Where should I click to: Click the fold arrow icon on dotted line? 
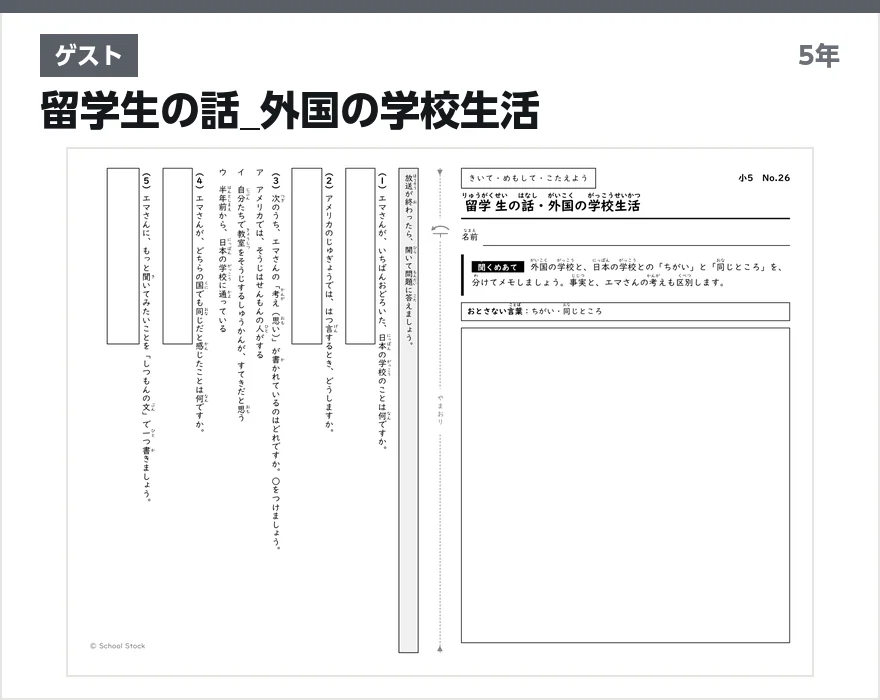pyautogui.click(x=441, y=230)
